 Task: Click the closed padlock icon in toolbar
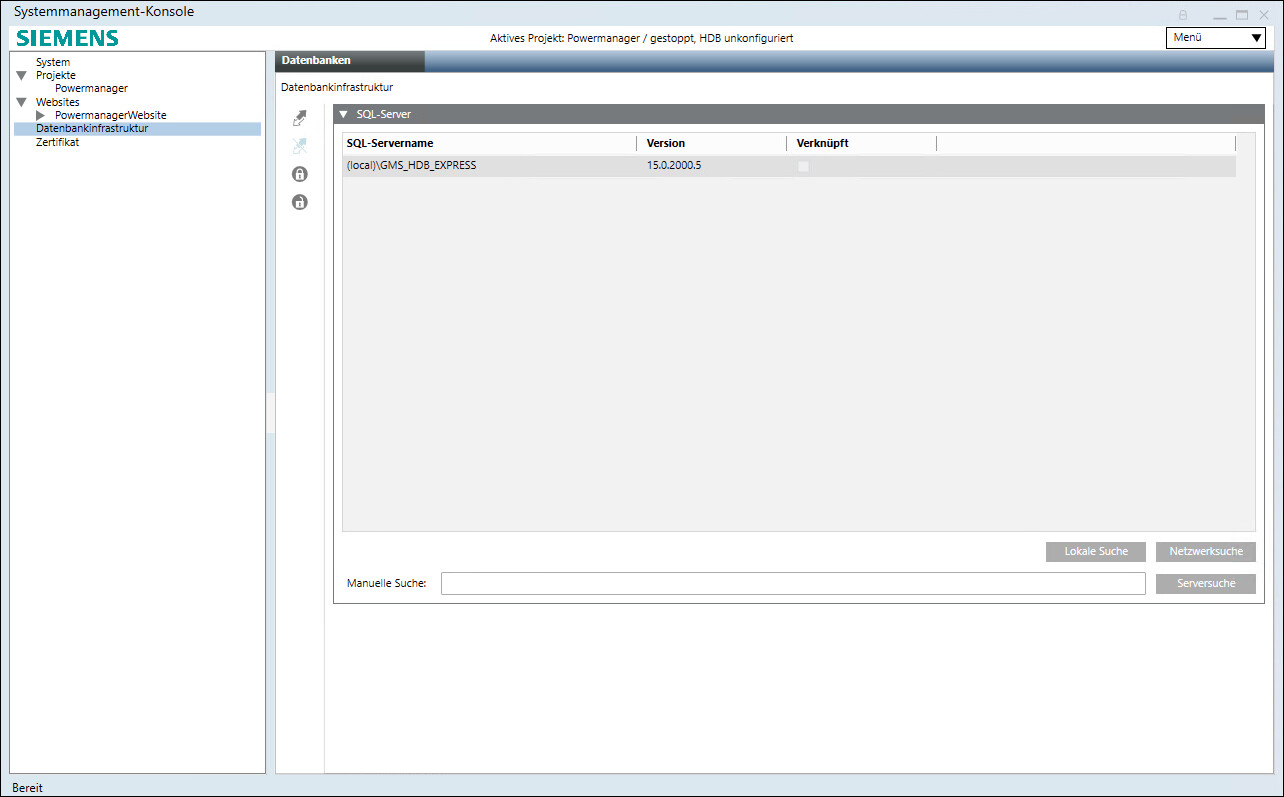coord(299,174)
